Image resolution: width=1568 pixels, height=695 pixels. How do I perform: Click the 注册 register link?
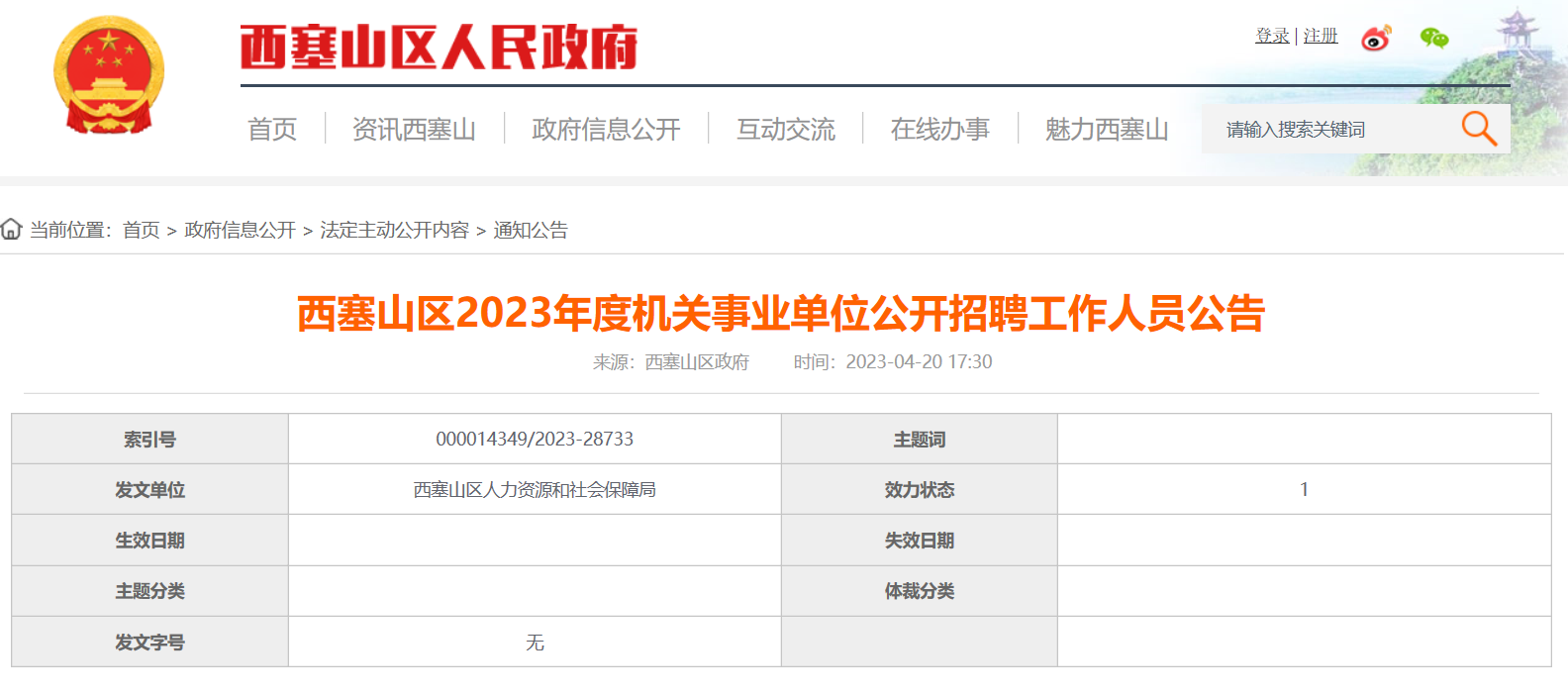[x=1321, y=36]
